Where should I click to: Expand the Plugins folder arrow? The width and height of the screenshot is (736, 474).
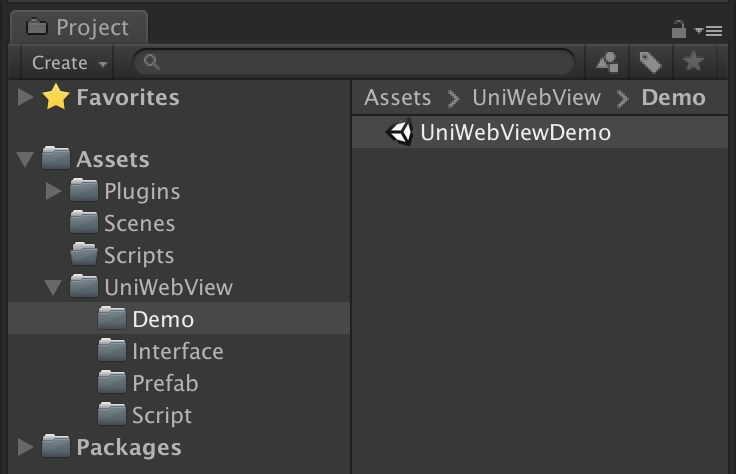(x=54, y=191)
